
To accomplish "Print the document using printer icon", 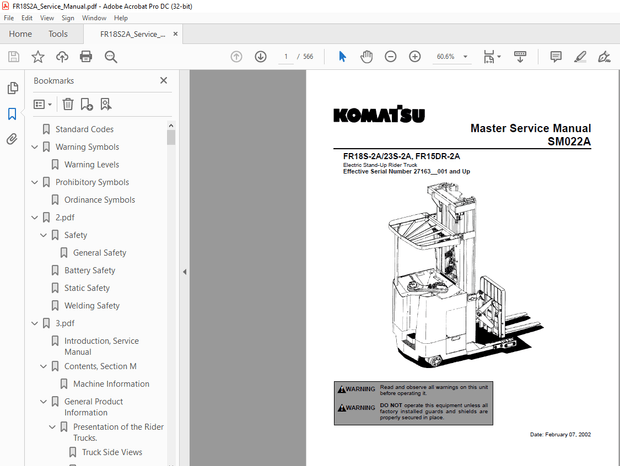I will (86, 57).
